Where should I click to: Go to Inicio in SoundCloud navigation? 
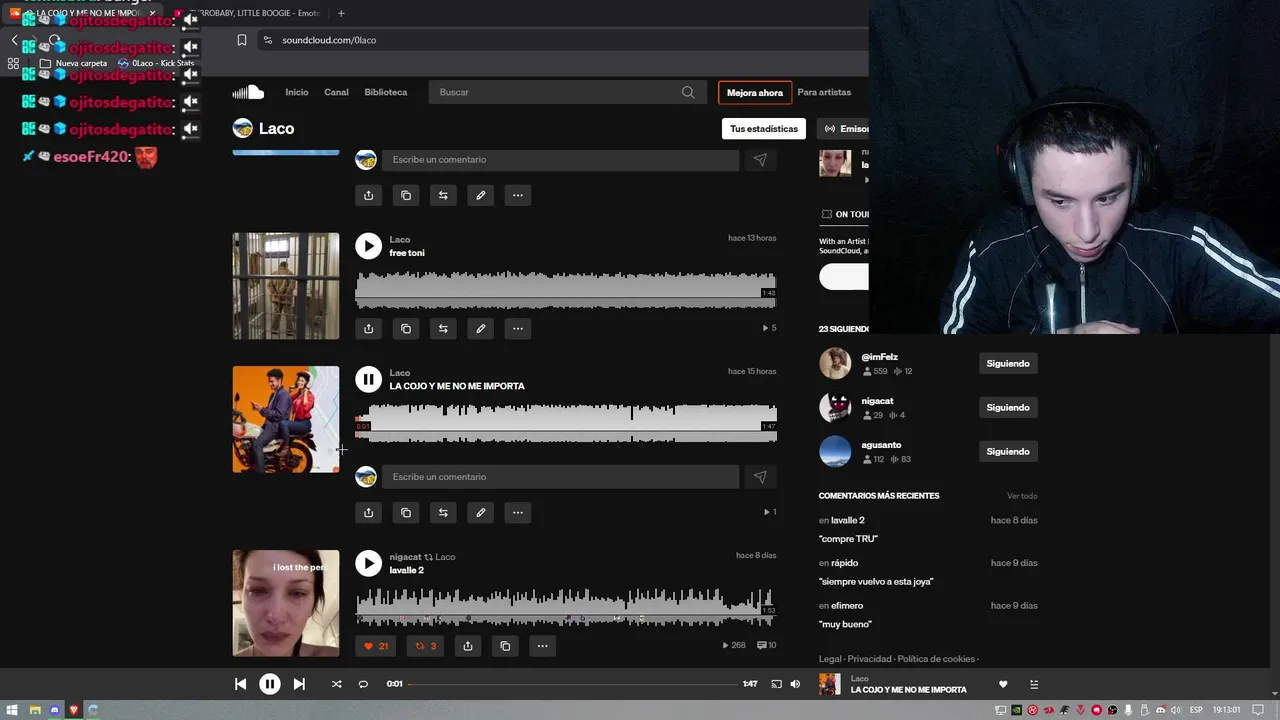point(297,92)
